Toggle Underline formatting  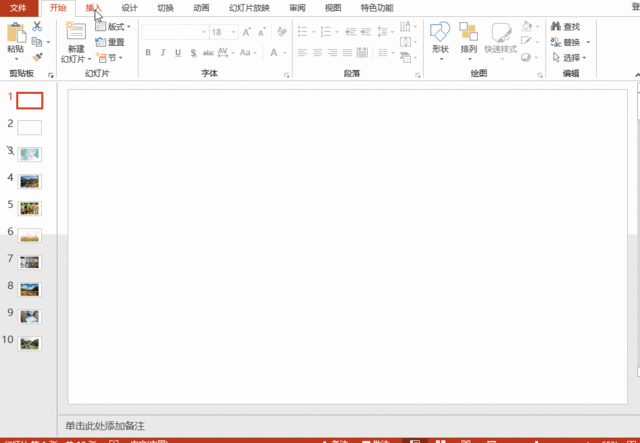click(178, 53)
